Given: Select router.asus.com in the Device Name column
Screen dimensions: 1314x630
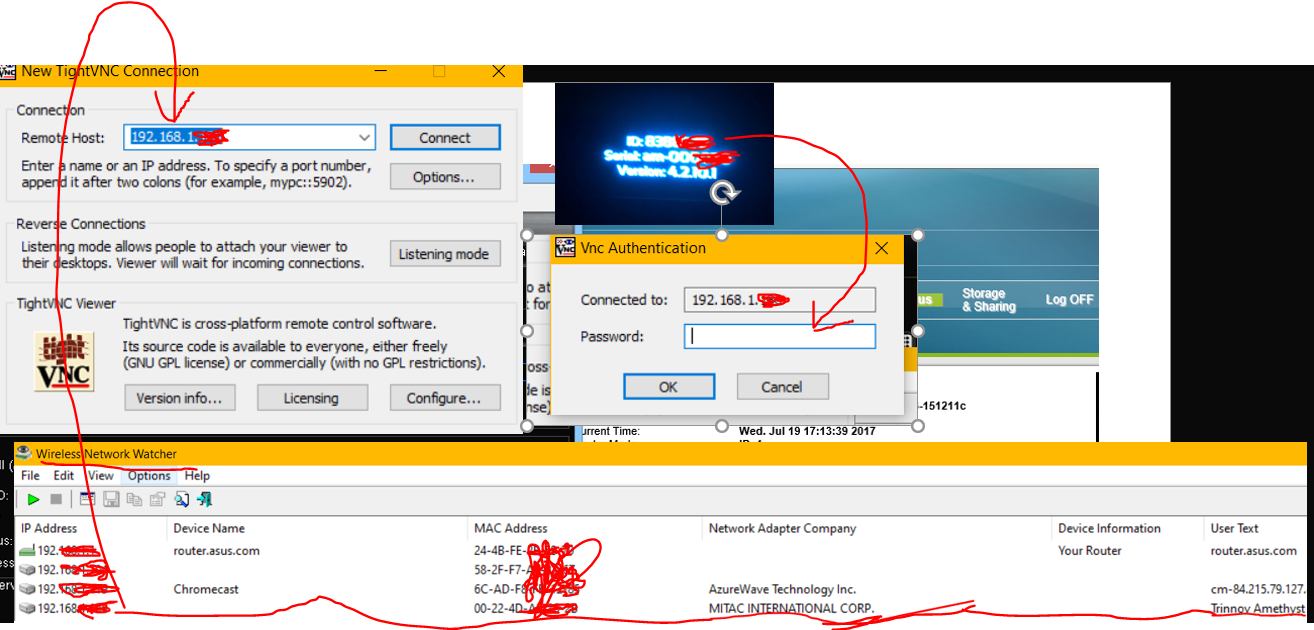Looking at the screenshot, I should (x=216, y=551).
